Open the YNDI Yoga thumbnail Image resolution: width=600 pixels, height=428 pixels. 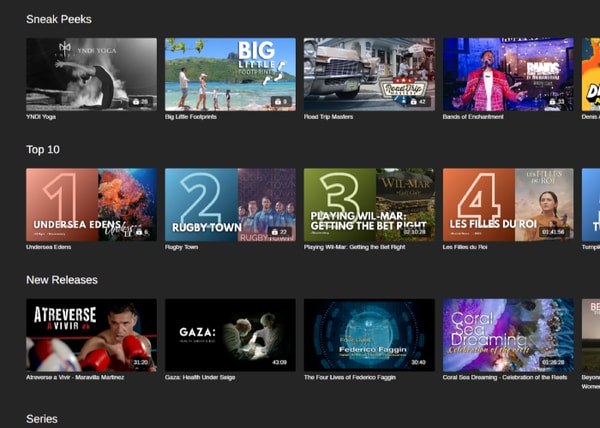pos(91,74)
